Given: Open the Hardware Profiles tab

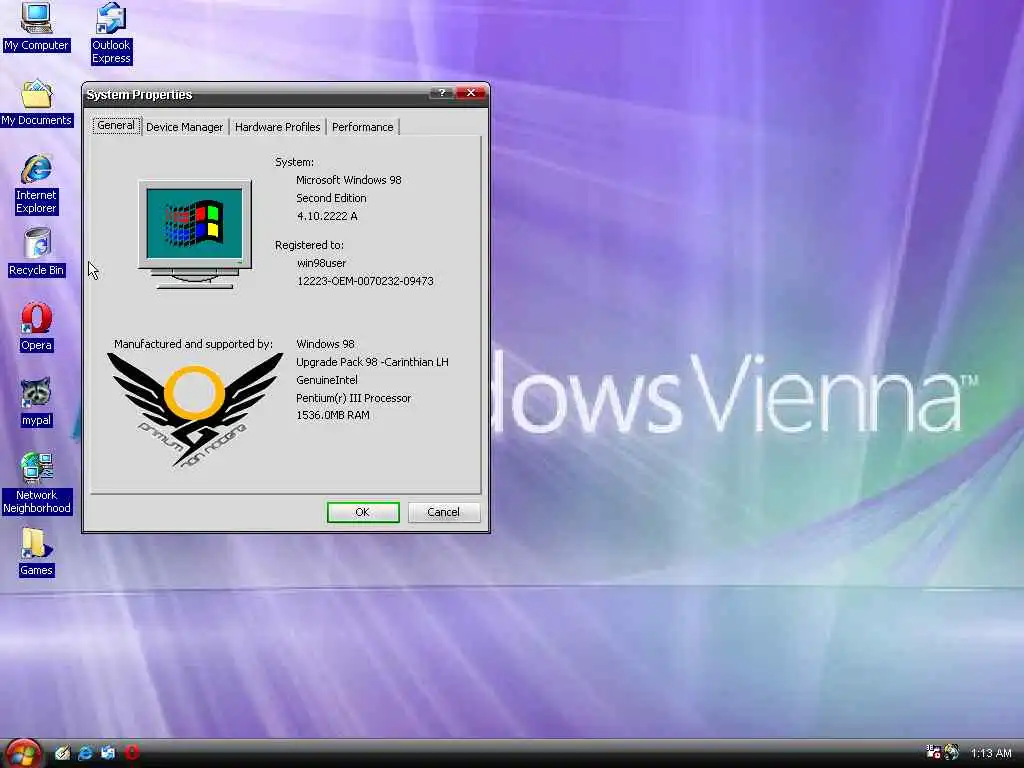Looking at the screenshot, I should (278, 127).
